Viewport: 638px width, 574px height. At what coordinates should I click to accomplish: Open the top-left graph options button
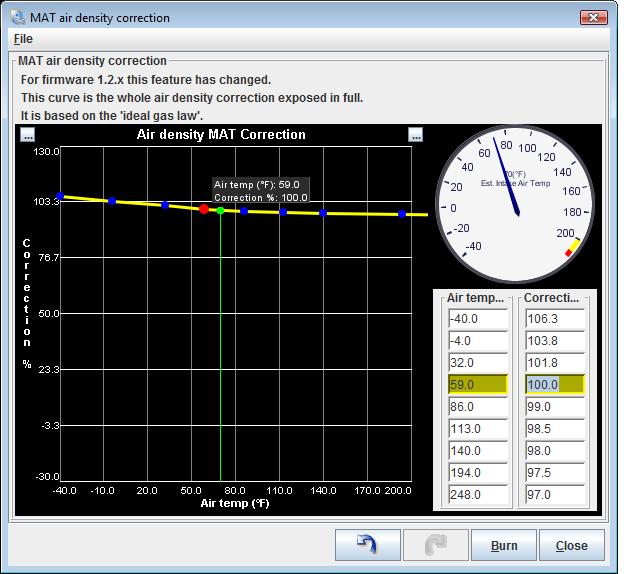pyautogui.click(x=28, y=135)
